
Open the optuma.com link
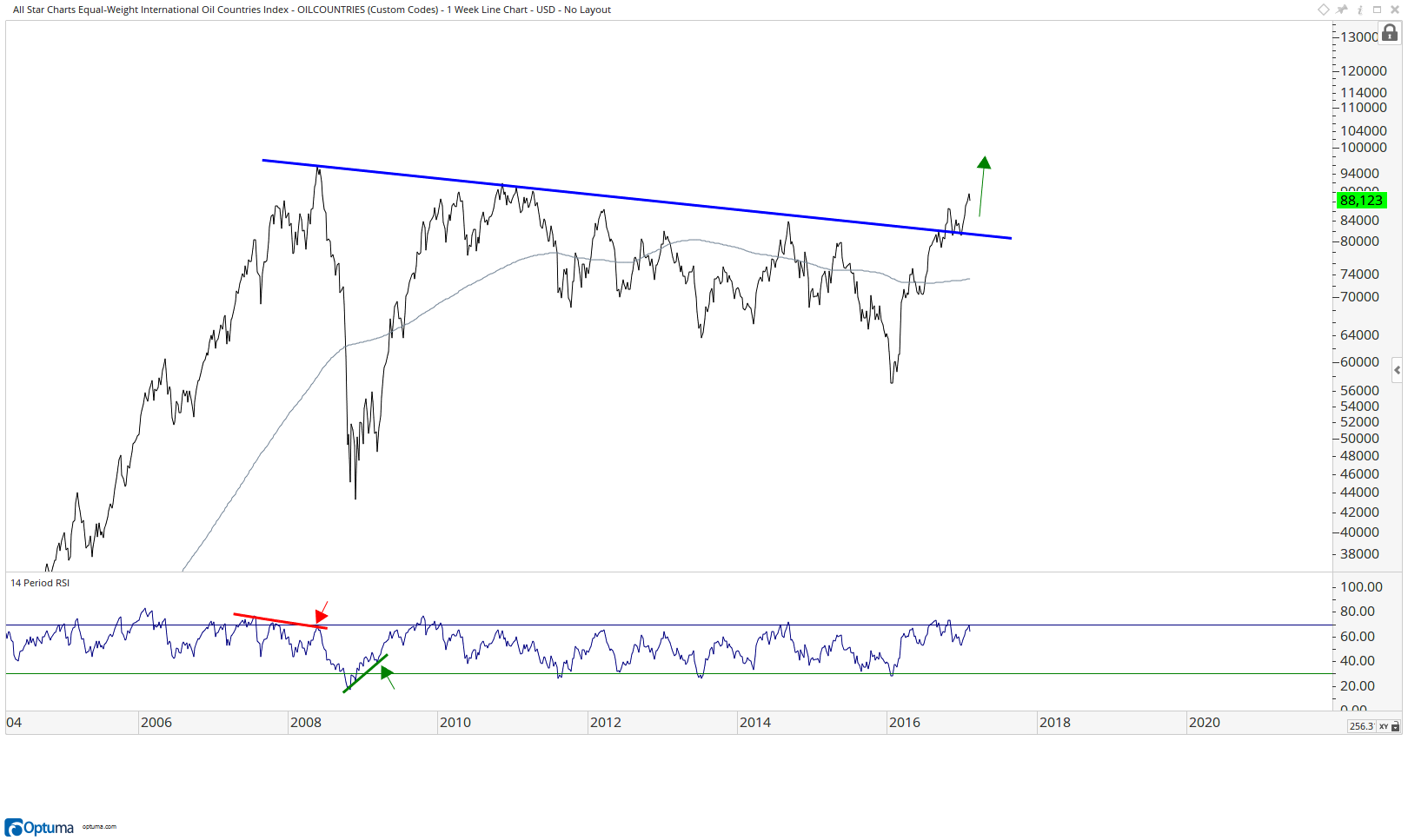pyautogui.click(x=99, y=827)
